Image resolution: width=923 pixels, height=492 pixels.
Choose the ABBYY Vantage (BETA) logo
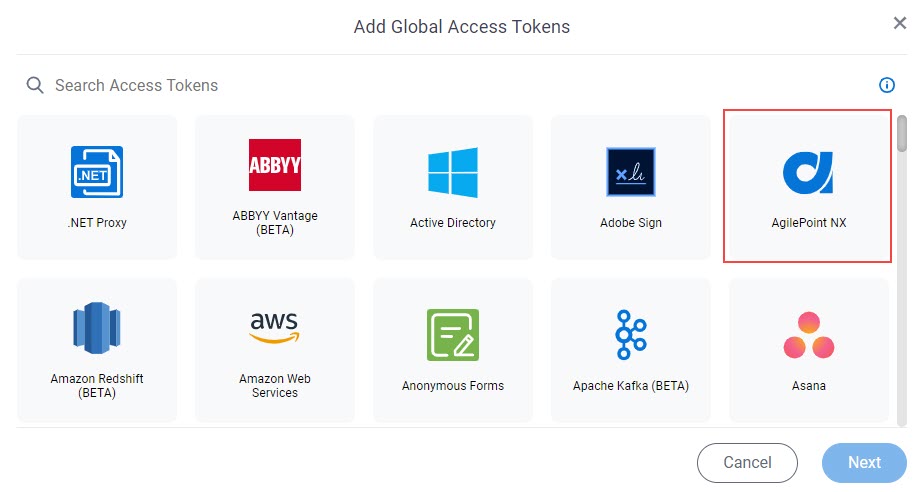[x=275, y=165]
